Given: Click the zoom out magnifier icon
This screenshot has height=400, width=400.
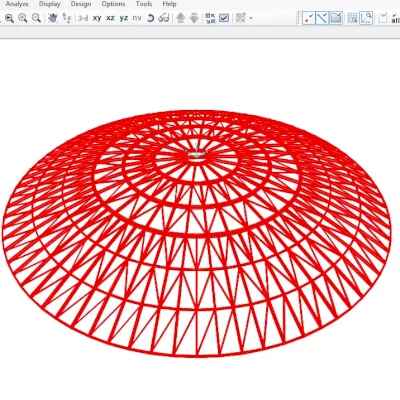Looking at the screenshot, I should 36,18.
